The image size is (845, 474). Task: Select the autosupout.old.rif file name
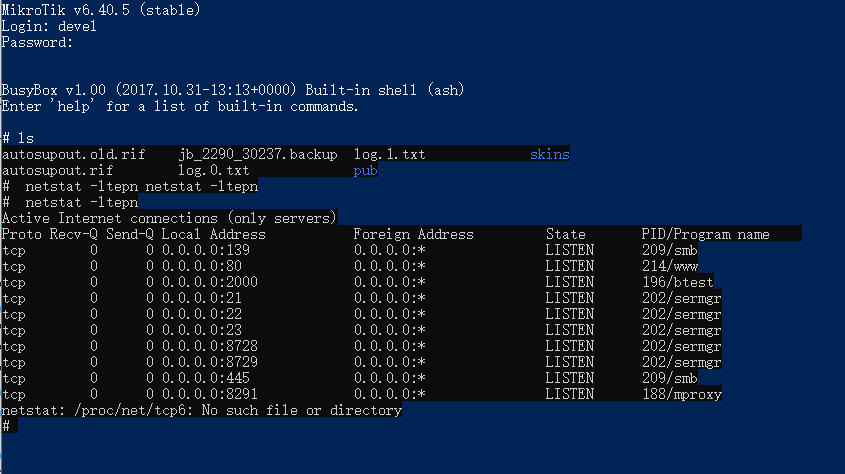(x=74, y=155)
